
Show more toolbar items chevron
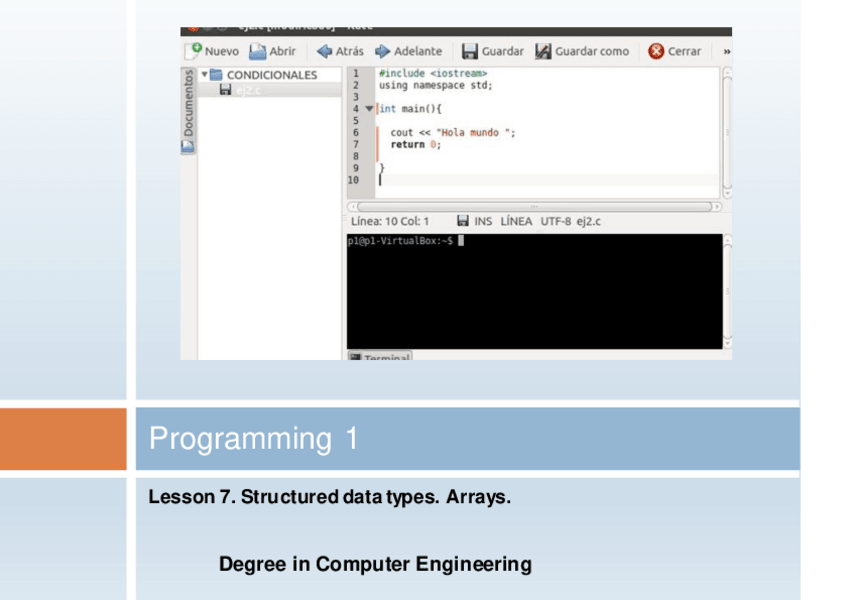click(726, 51)
